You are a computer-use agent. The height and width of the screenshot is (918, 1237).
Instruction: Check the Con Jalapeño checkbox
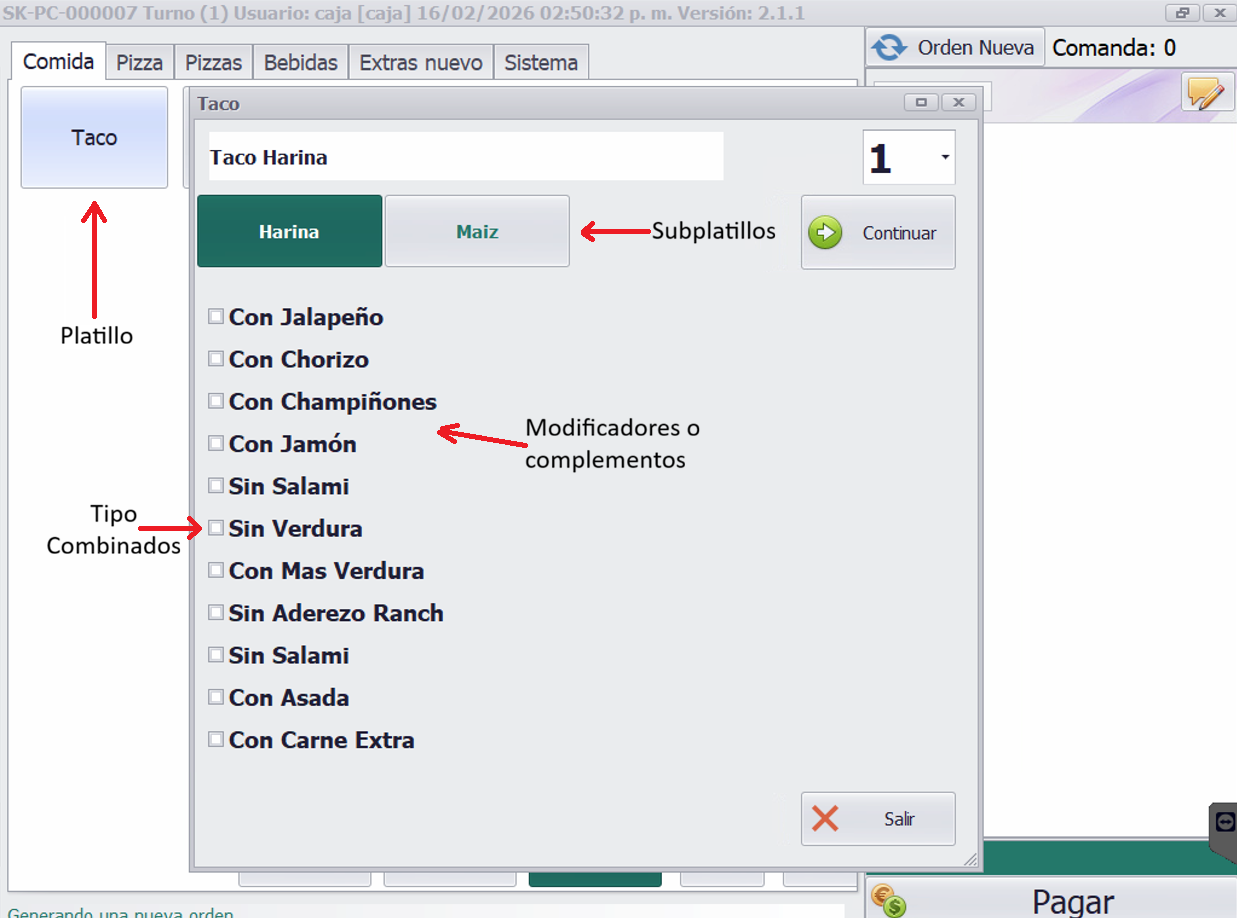click(216, 317)
